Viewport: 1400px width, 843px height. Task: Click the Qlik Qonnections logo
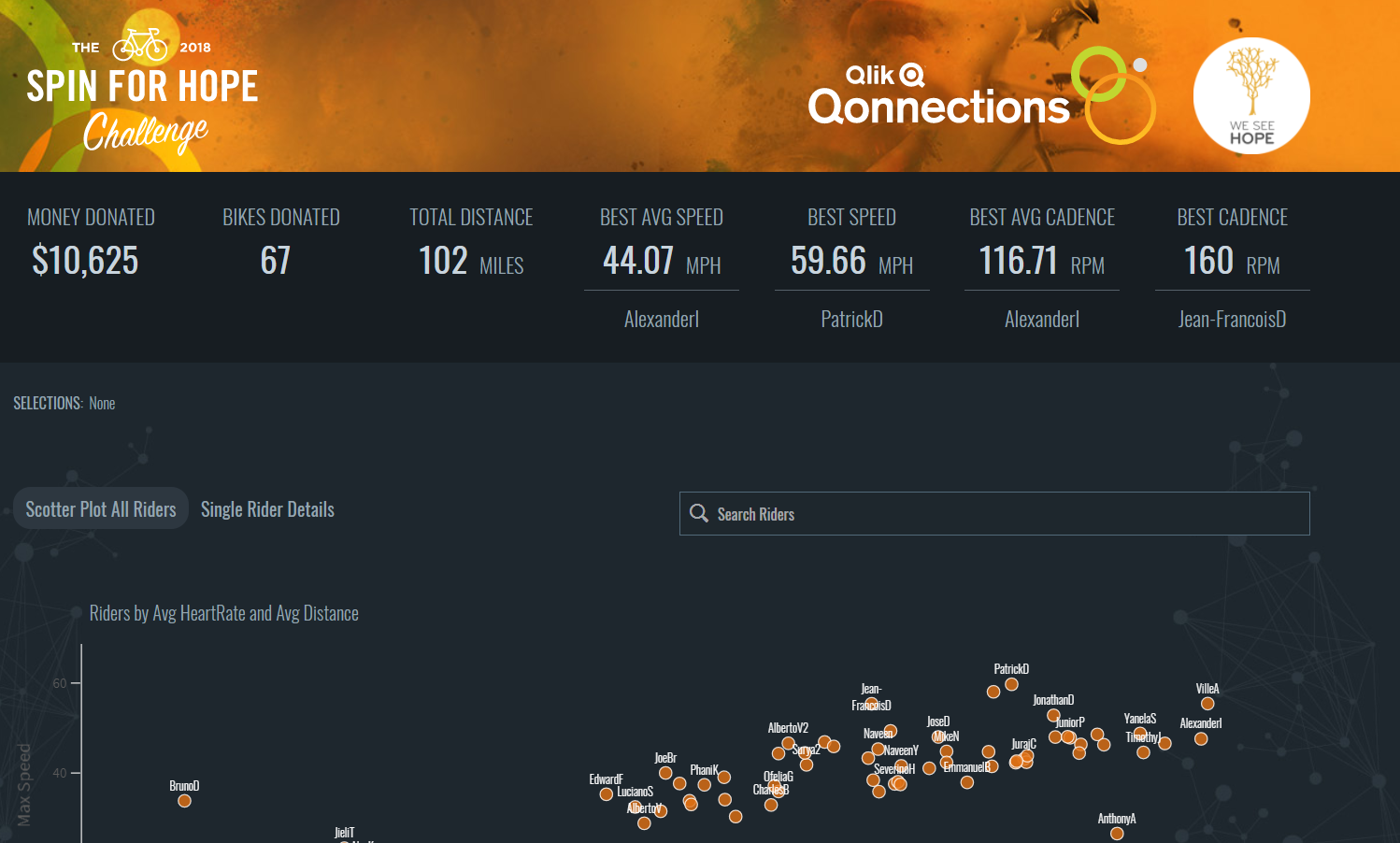[x=981, y=95]
